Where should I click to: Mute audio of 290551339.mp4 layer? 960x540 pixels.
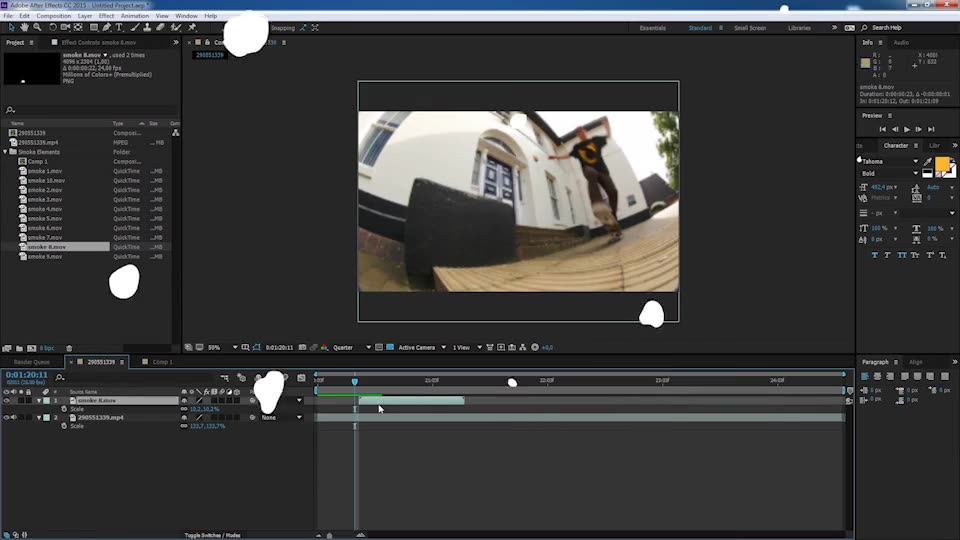[x=14, y=418]
